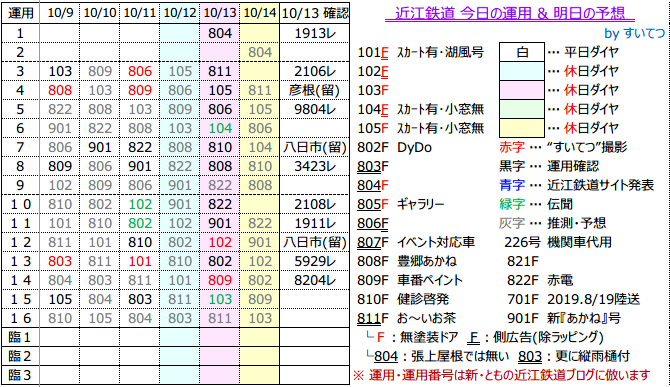Click the 10/11 column header
Image resolution: width=670 pixels, height=387 pixels.
coord(140,13)
